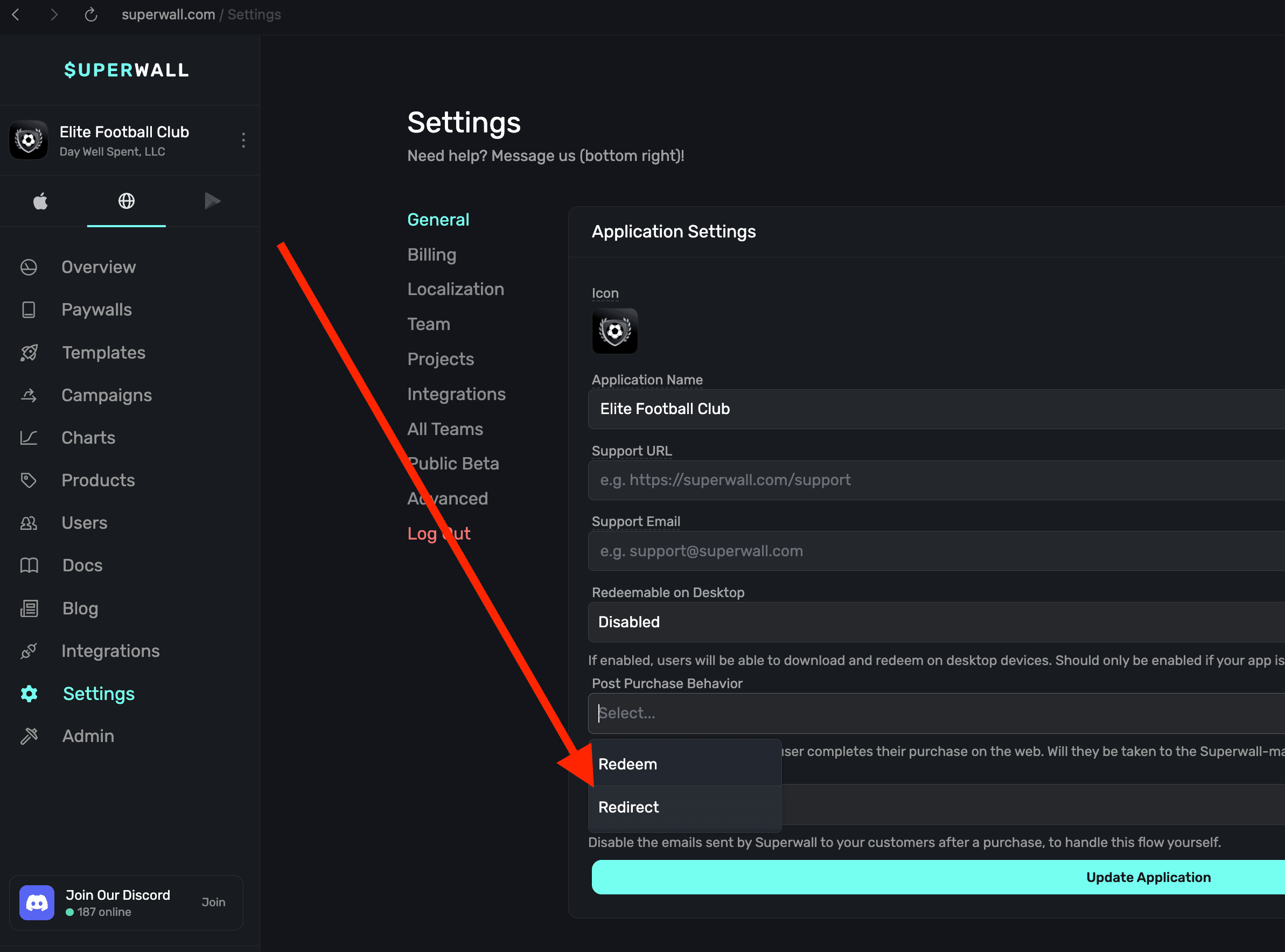
Task: Switch to the Google Play platform icon
Action: point(212,201)
